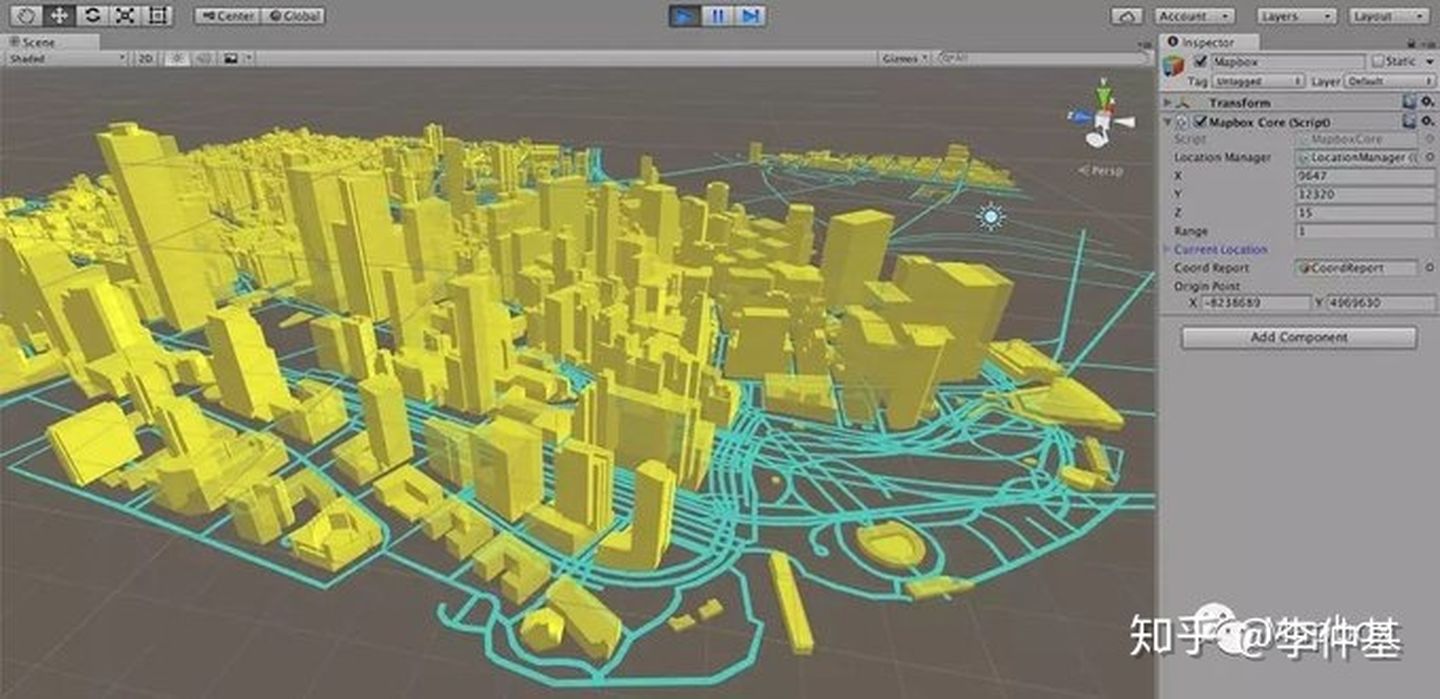Toggle 2D view mode
Viewport: 1440px width, 699px height.
(147, 59)
